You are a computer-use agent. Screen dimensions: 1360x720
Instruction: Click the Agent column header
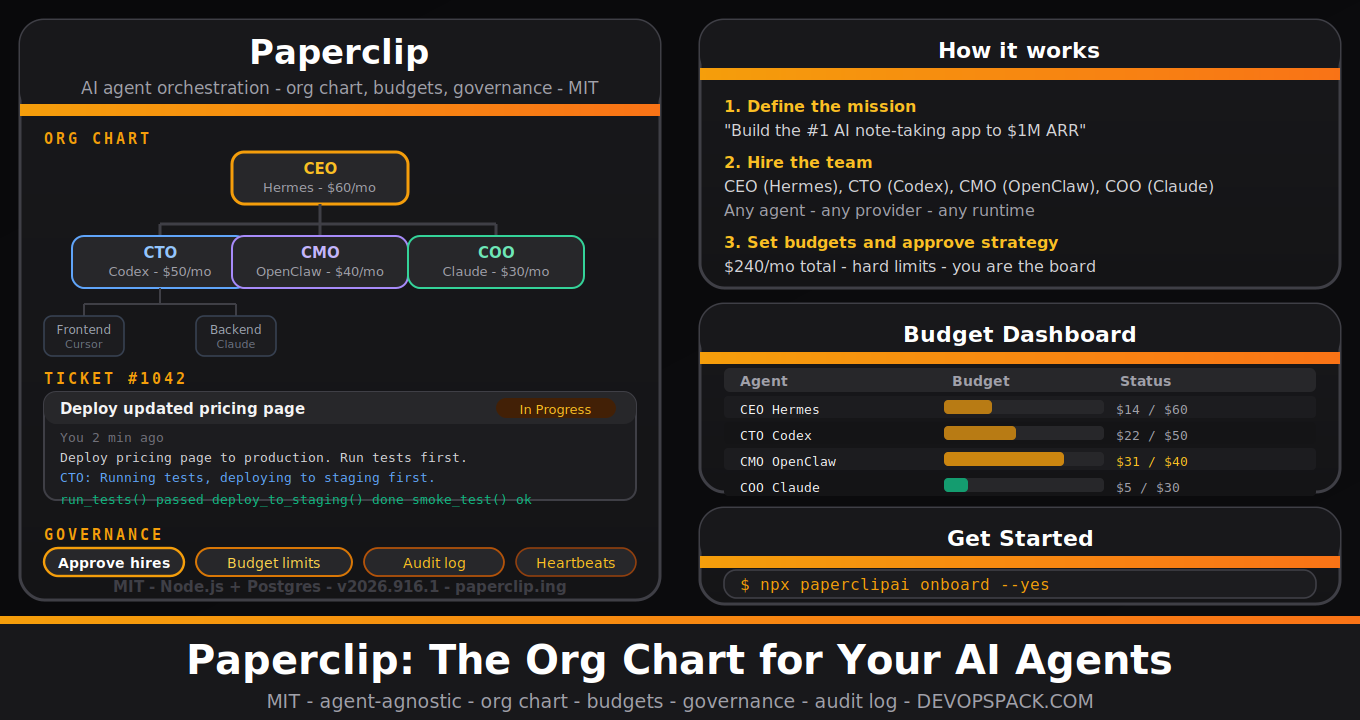click(764, 381)
